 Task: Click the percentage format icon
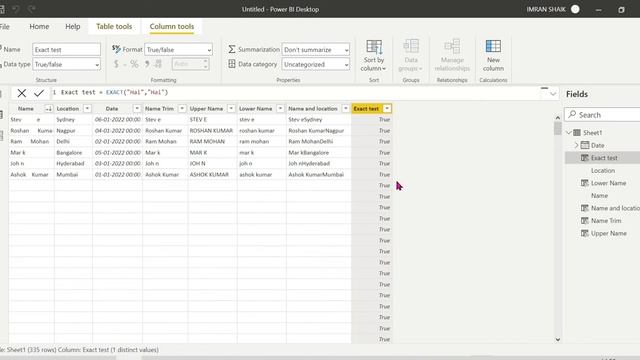coord(134,64)
